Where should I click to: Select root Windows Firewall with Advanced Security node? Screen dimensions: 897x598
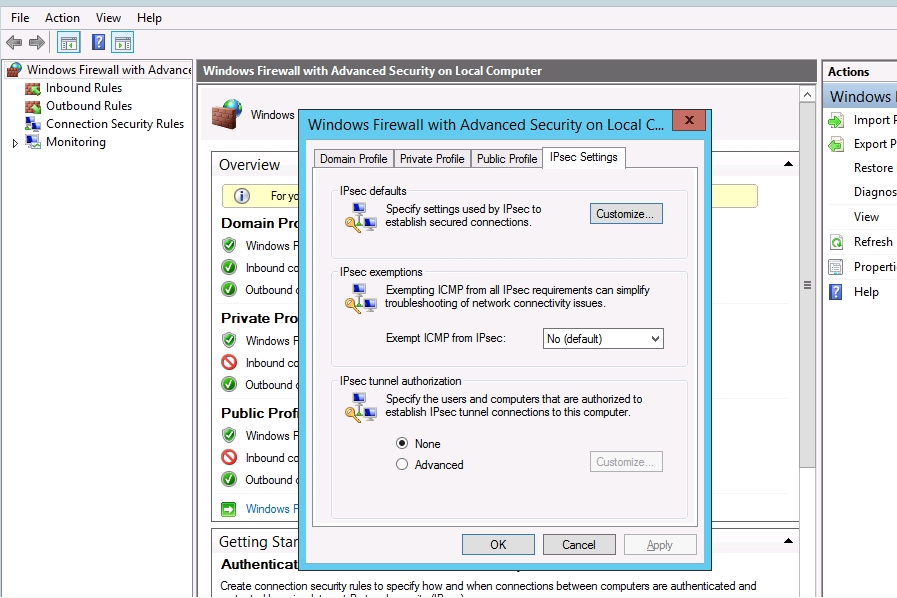(x=109, y=70)
